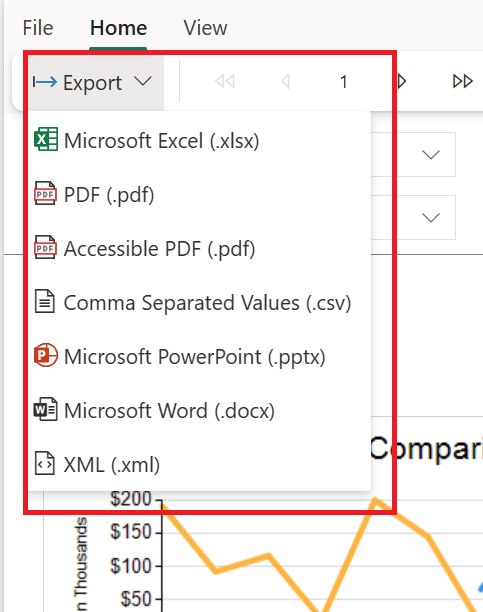Viewport: 483px width, 612px height.
Task: Click the XML code file icon
Action: pyautogui.click(x=45, y=463)
